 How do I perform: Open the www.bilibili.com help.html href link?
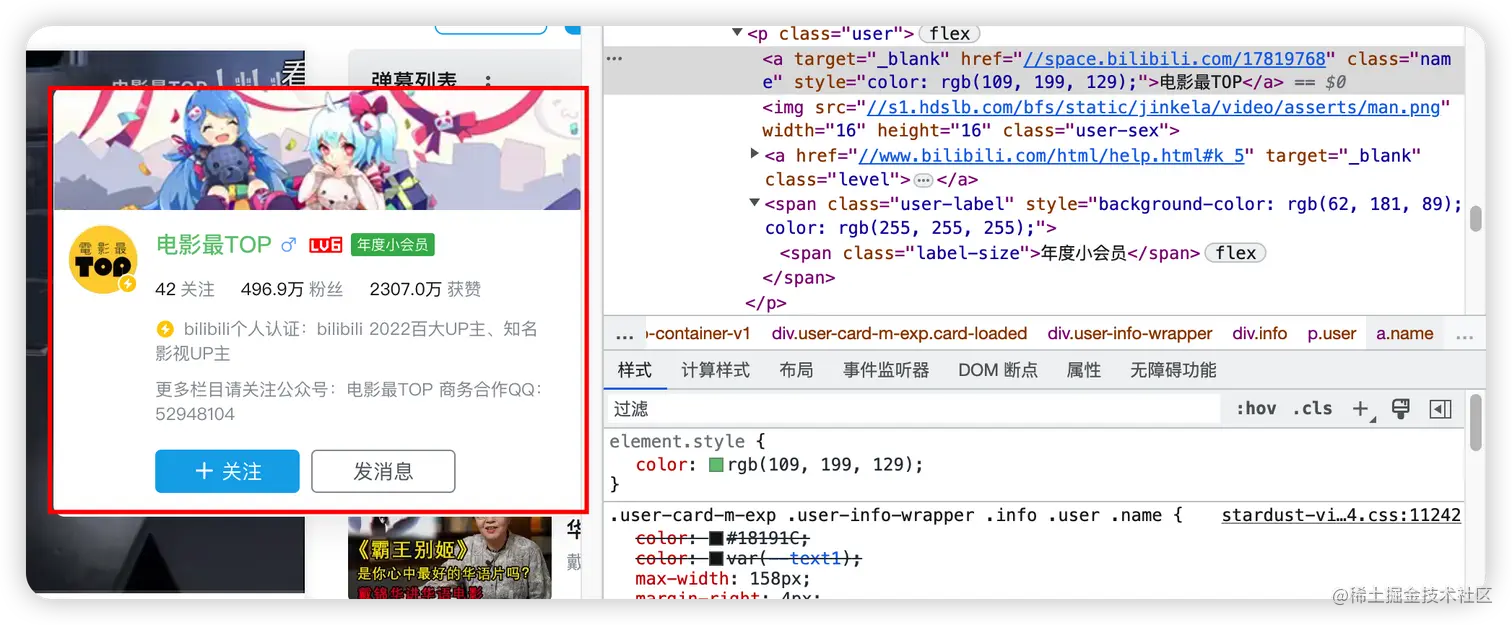tap(1051, 155)
